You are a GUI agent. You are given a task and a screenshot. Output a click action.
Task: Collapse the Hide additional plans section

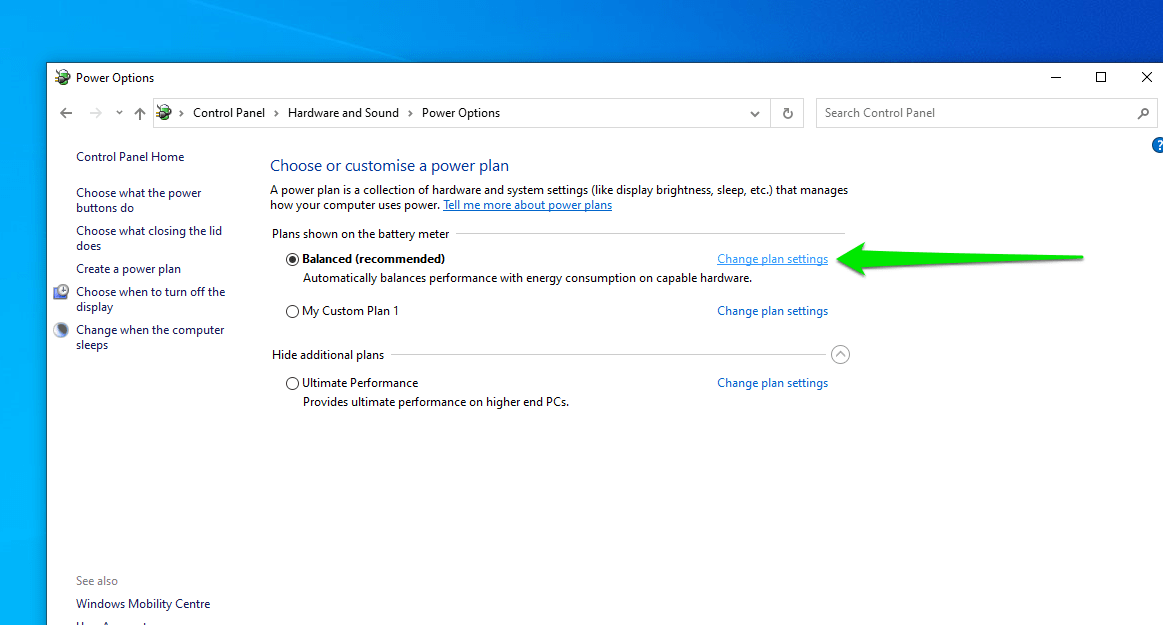[840, 354]
